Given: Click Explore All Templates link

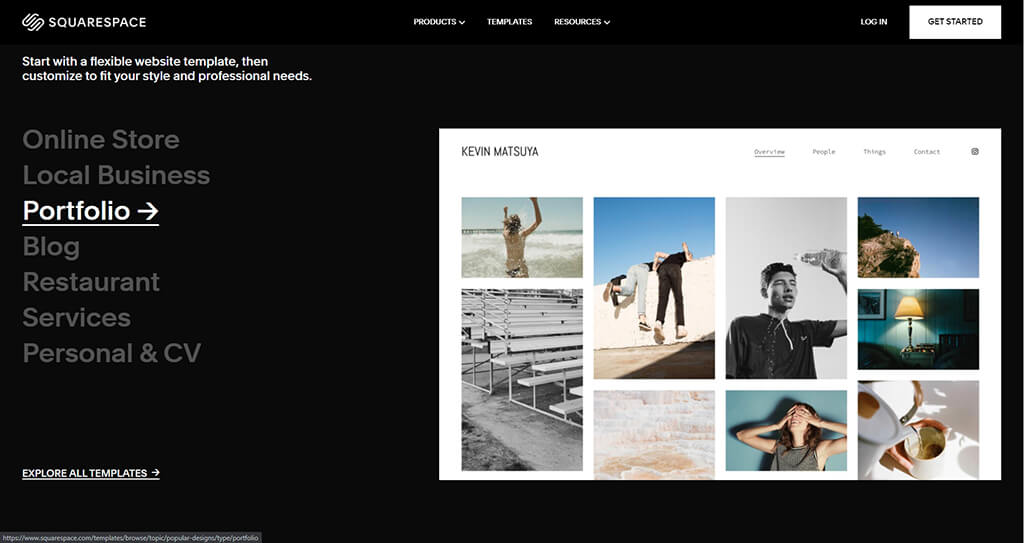Looking at the screenshot, I should click(x=91, y=473).
